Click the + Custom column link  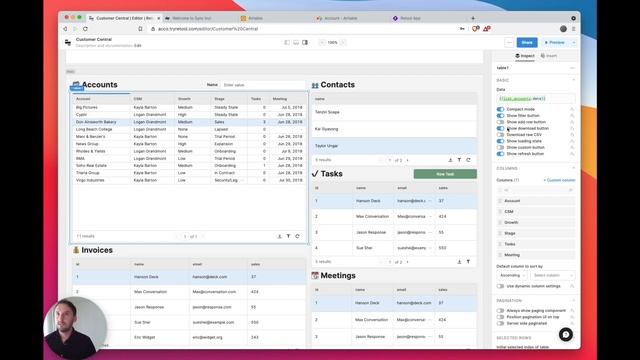click(x=559, y=180)
